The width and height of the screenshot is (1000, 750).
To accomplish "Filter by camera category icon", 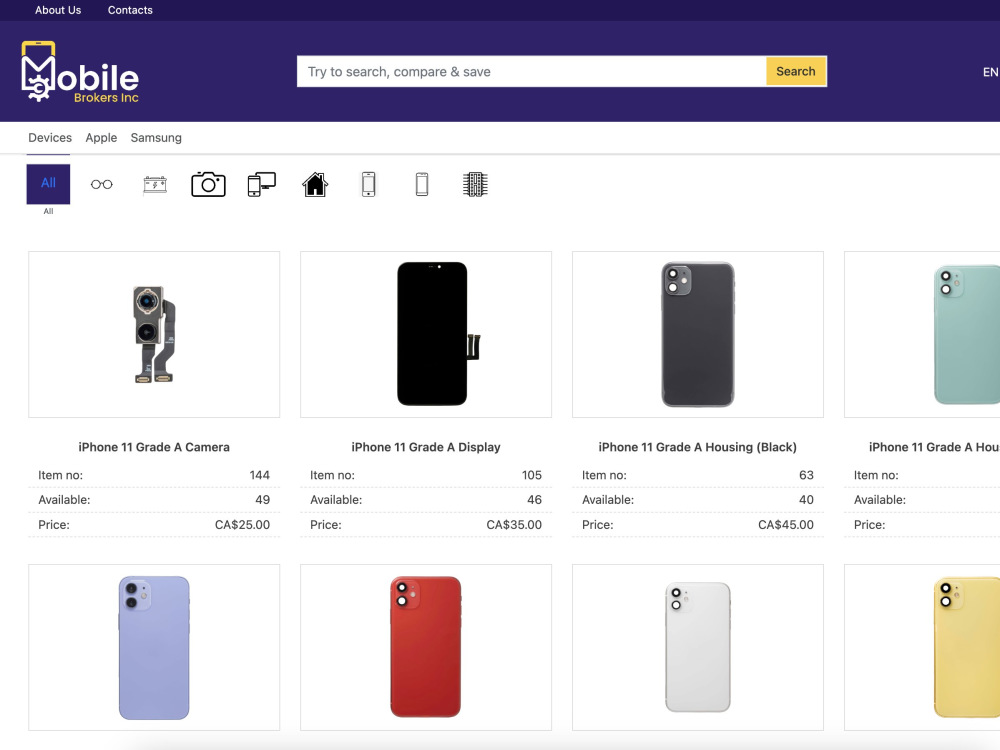I will 209,184.
